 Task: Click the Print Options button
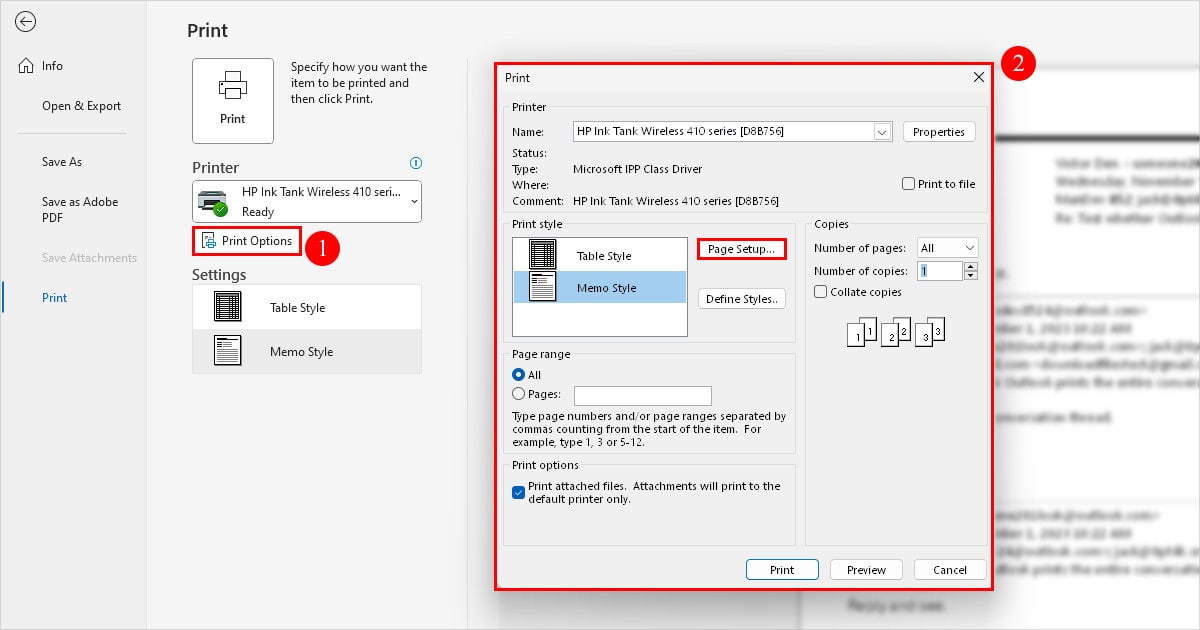point(247,241)
